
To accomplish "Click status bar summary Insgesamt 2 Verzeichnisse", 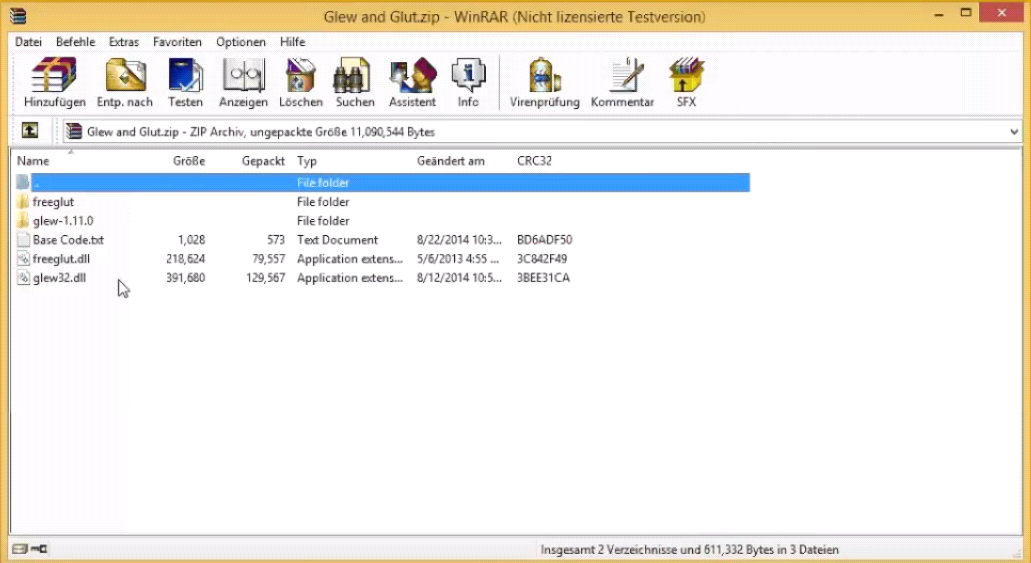I will click(x=689, y=549).
